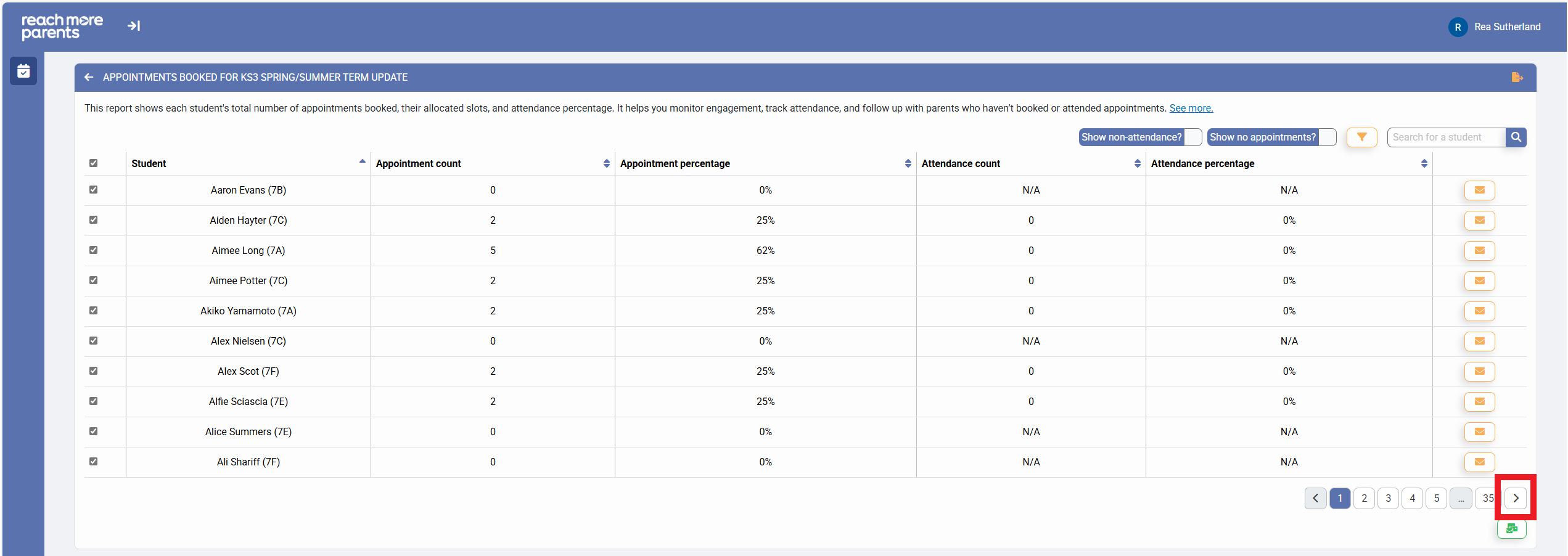Click the green bulk message icon
Screen dimensions: 1568x556
pos(1511,529)
